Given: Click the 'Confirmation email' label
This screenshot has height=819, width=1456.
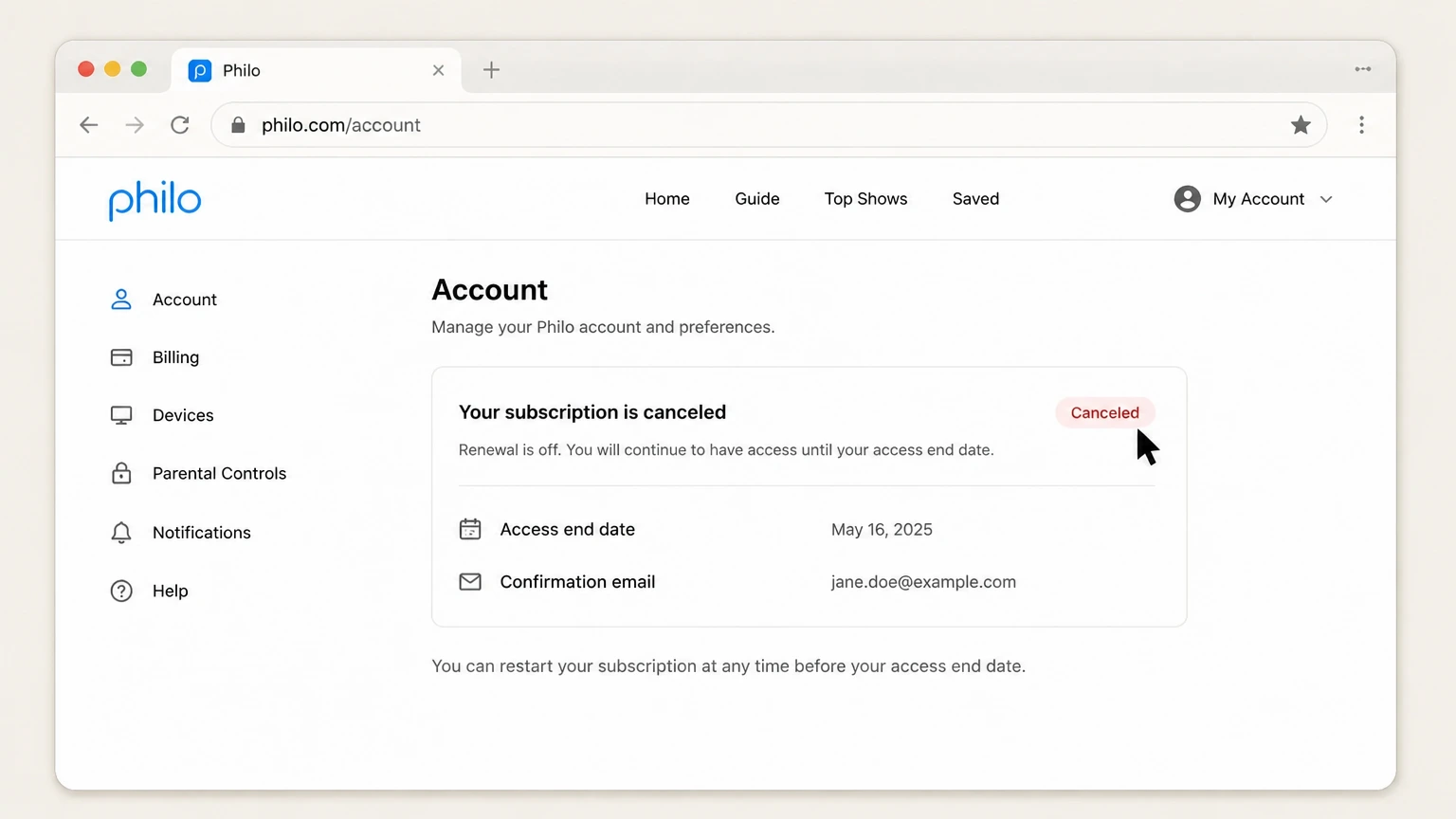Looking at the screenshot, I should tap(577, 582).
